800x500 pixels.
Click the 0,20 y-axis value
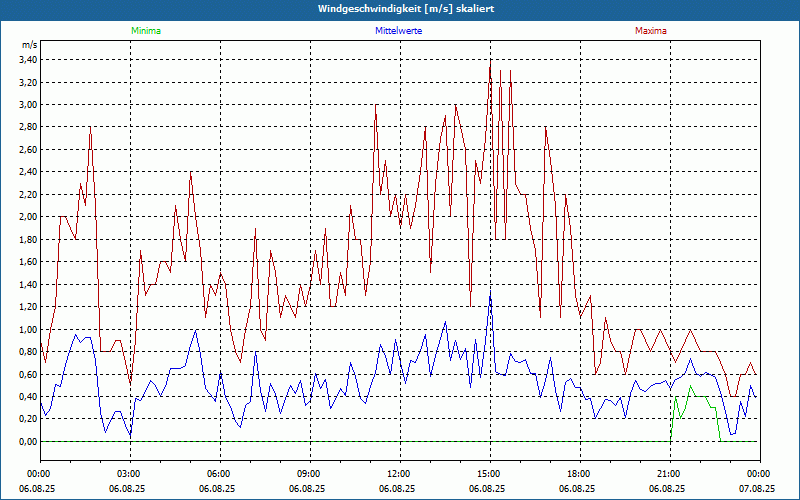[28, 419]
